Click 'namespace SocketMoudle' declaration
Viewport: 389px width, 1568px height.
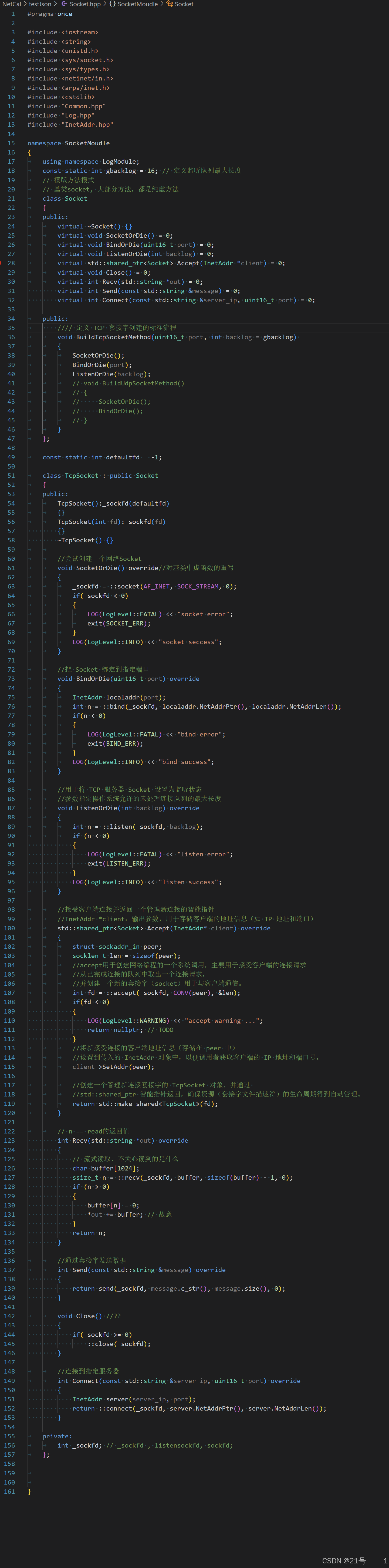pyautogui.click(x=69, y=144)
